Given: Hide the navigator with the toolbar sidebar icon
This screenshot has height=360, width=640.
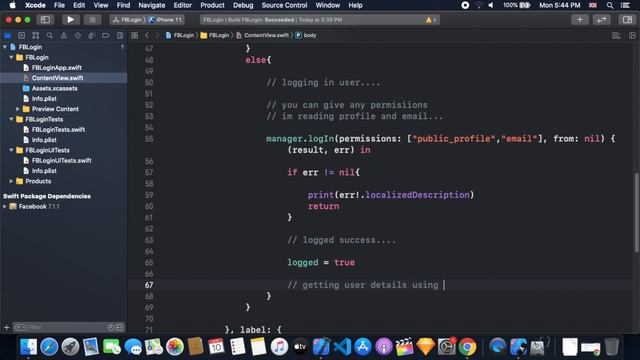Looking at the screenshot, I should 45,20.
